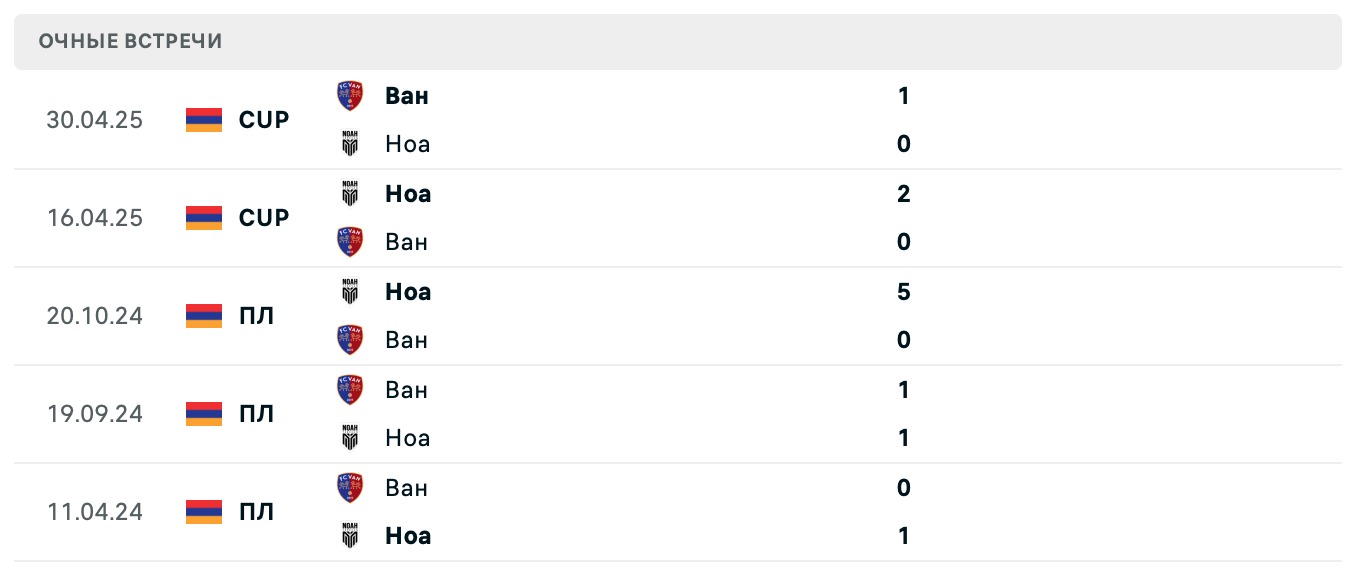Click Van logo in 11.04.24 match
This screenshot has width=1358, height=576.
[x=350, y=488]
